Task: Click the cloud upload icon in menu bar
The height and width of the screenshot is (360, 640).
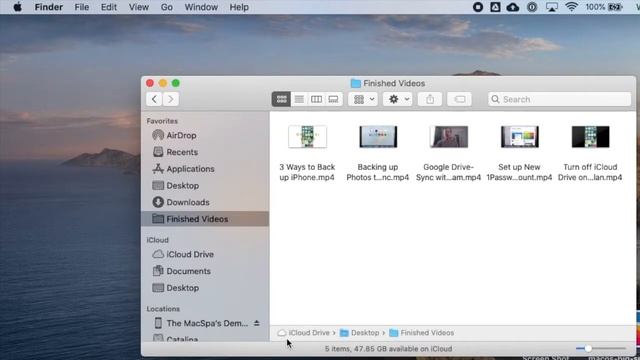Action: pos(513,7)
